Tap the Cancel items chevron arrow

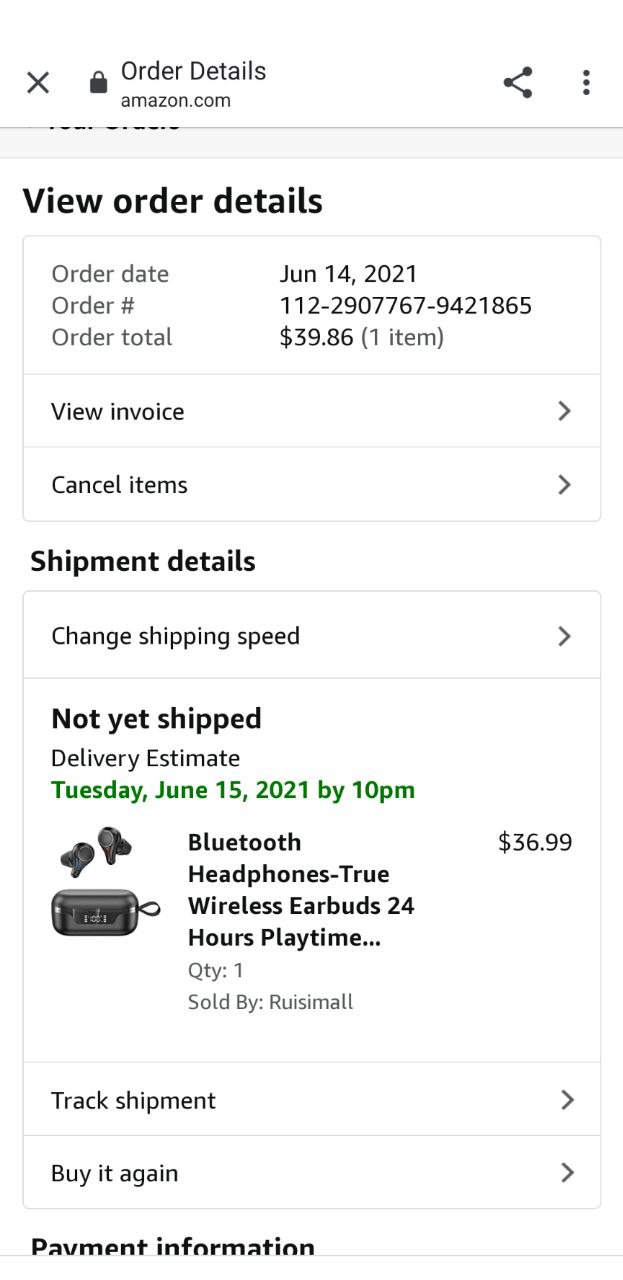[564, 485]
